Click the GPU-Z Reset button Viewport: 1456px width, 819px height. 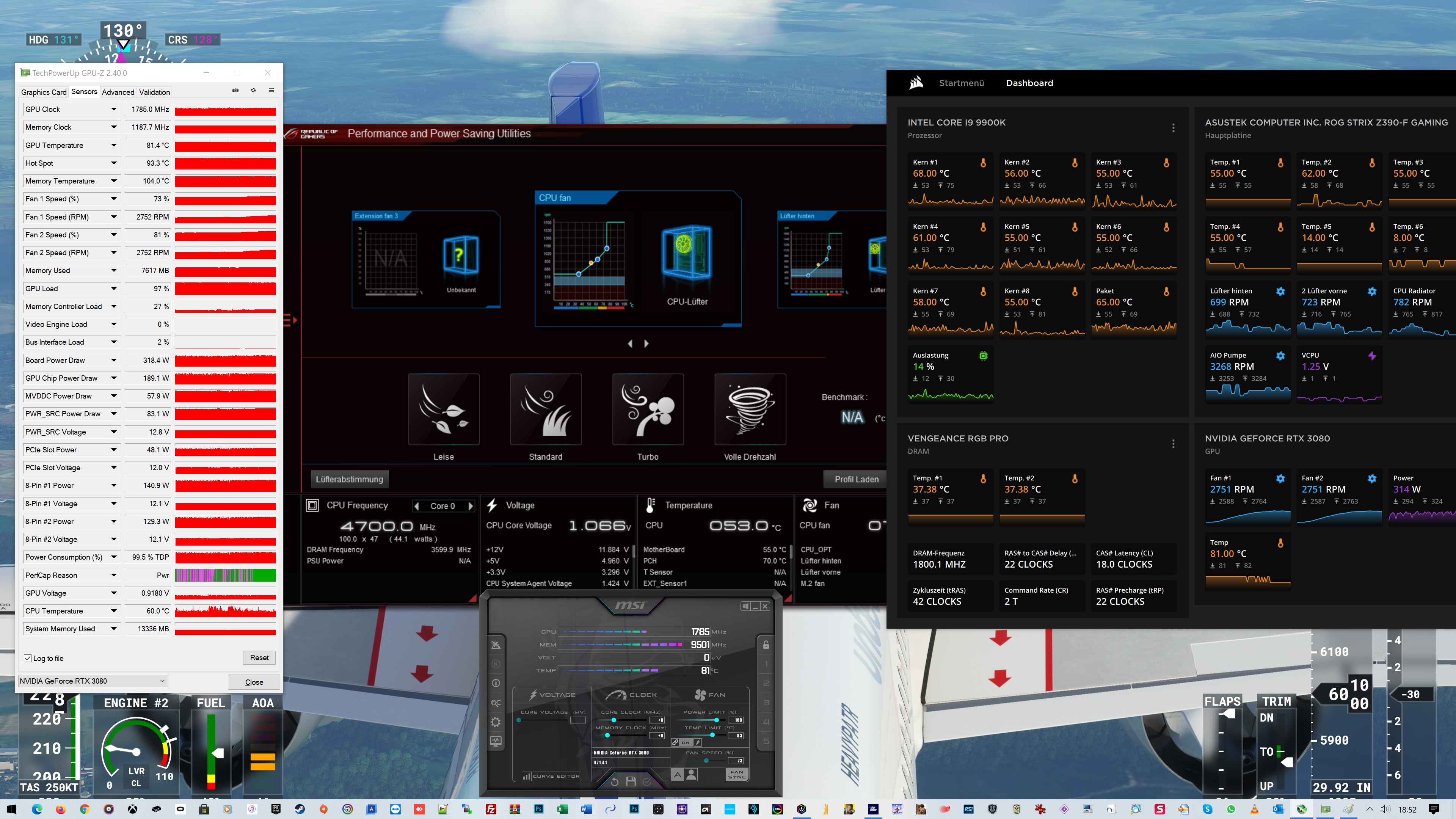coord(259,657)
